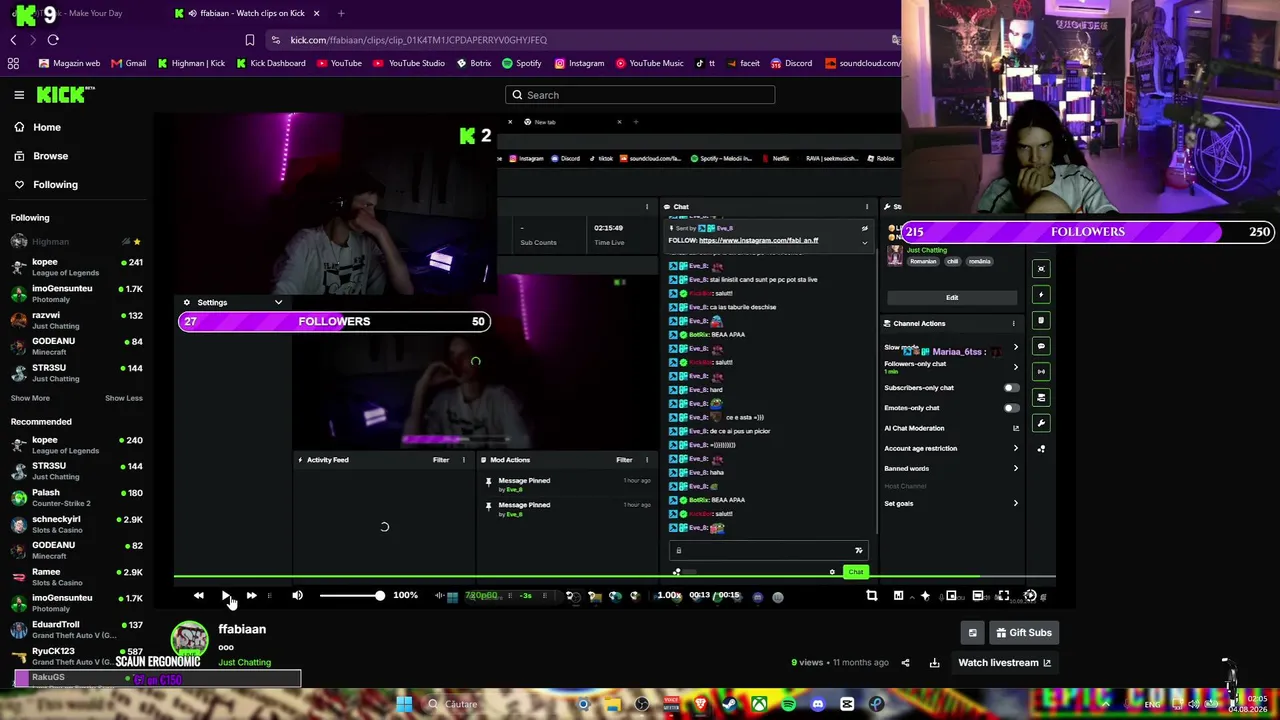Open the Just Chatting category link
The width and height of the screenshot is (1280, 720).
[x=245, y=662]
